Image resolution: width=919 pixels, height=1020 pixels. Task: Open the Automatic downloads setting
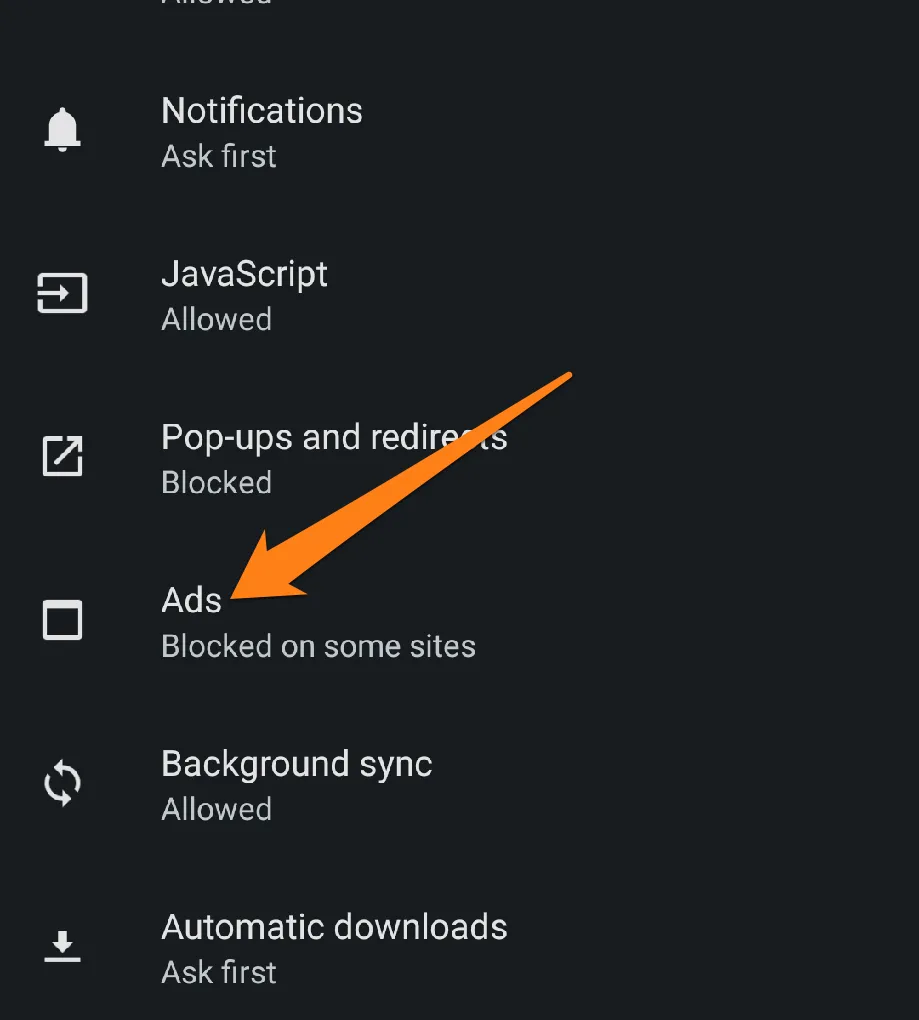point(459,949)
